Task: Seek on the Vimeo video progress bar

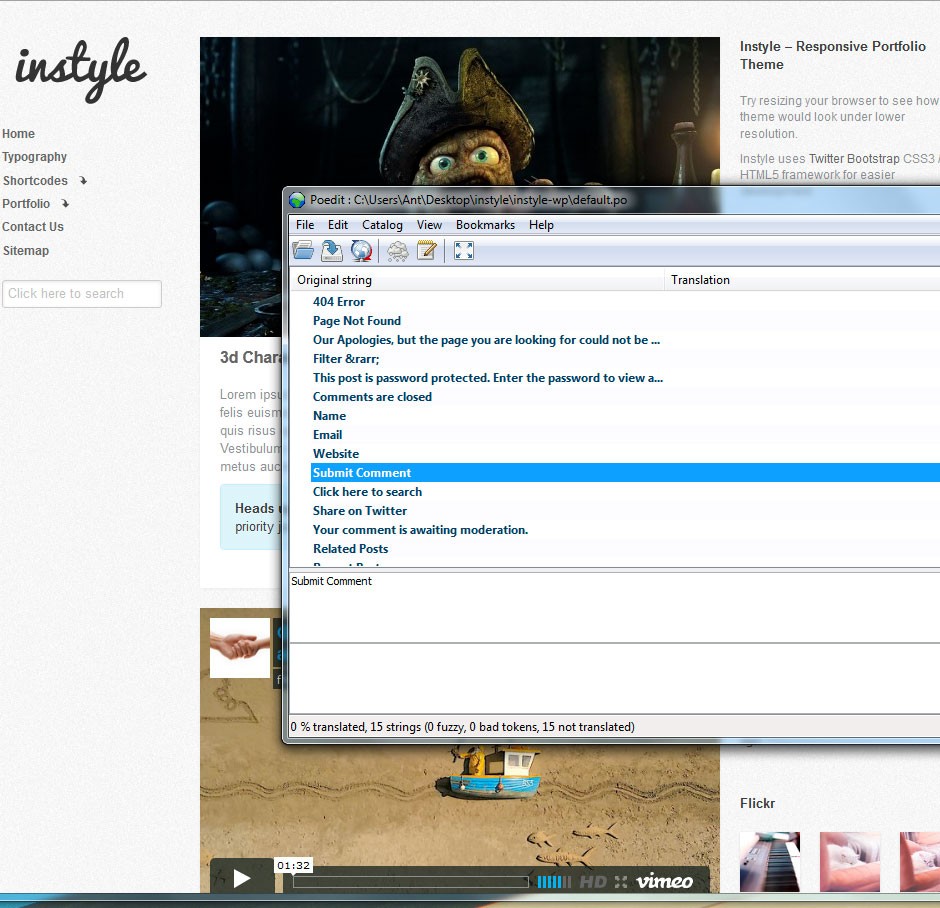Action: 411,882
